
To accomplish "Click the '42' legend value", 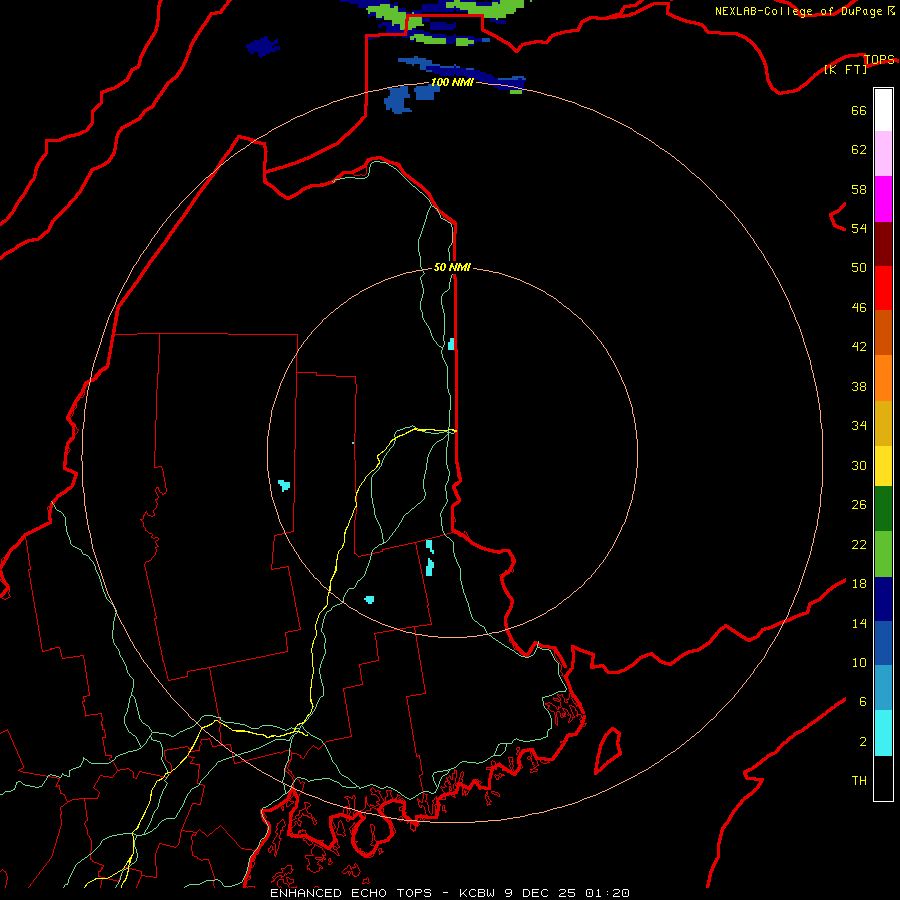I will point(859,347).
